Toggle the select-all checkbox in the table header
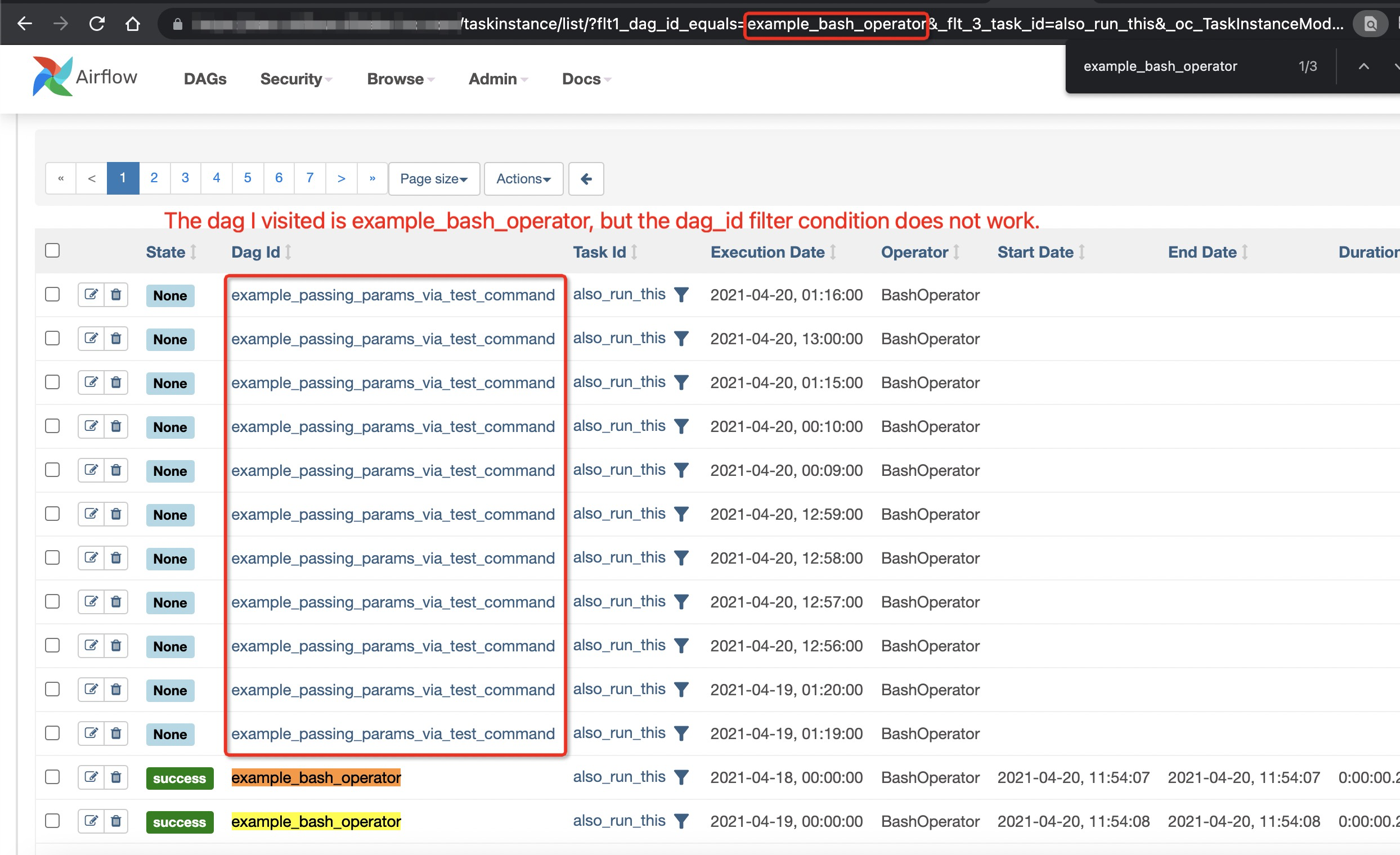Screen dimensions: 1400x855 [x=52, y=250]
